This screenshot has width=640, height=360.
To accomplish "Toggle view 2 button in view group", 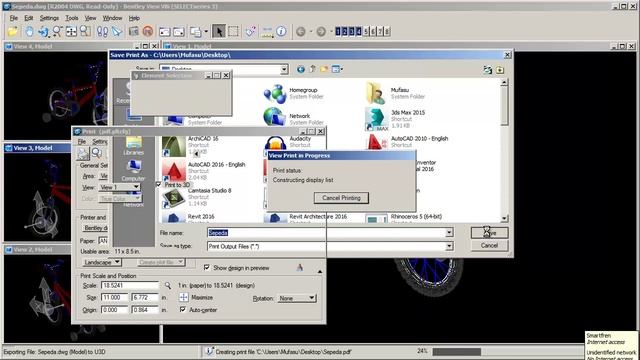I will pyautogui.click(x=345, y=31).
